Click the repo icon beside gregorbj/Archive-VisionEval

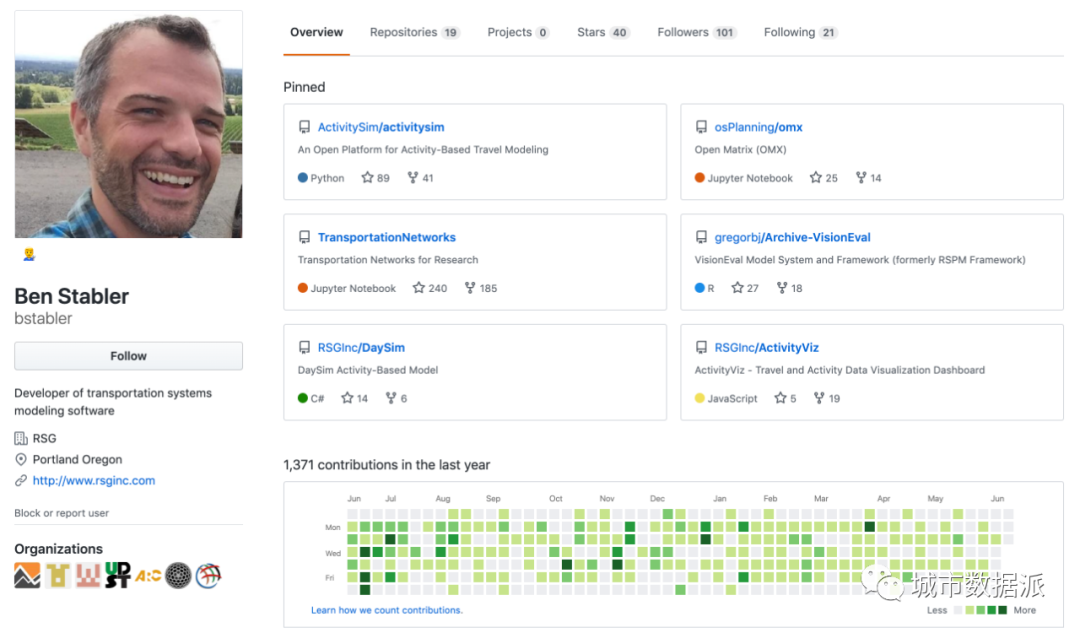pyautogui.click(x=700, y=237)
